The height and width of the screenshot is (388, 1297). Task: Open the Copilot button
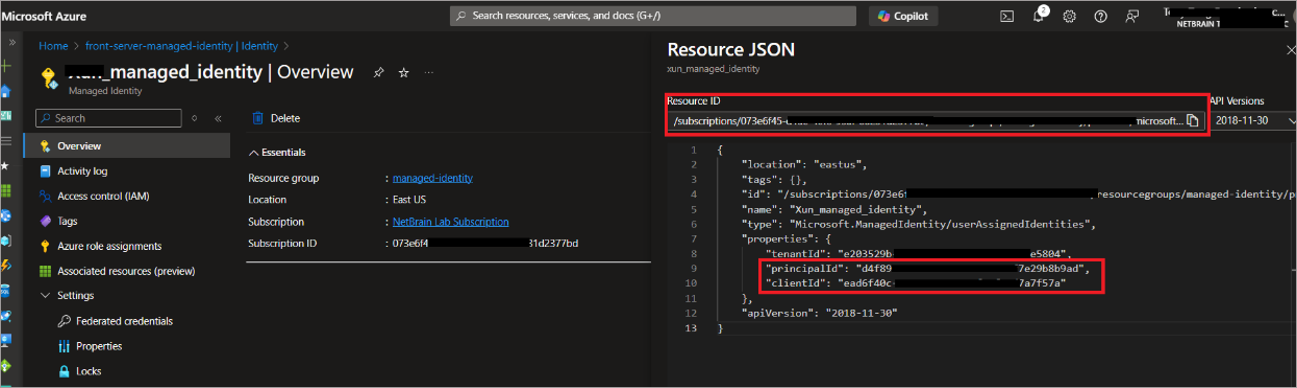tap(903, 16)
